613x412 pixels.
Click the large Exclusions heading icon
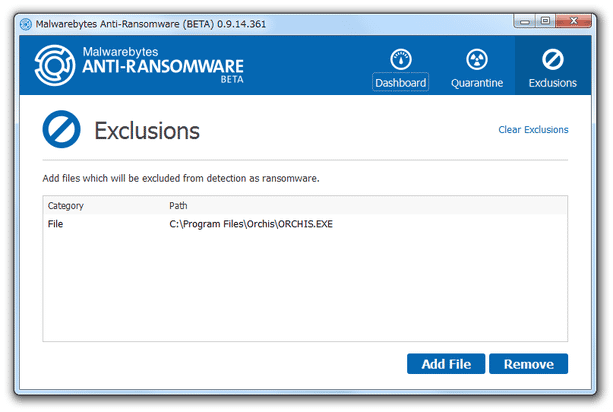[61, 129]
